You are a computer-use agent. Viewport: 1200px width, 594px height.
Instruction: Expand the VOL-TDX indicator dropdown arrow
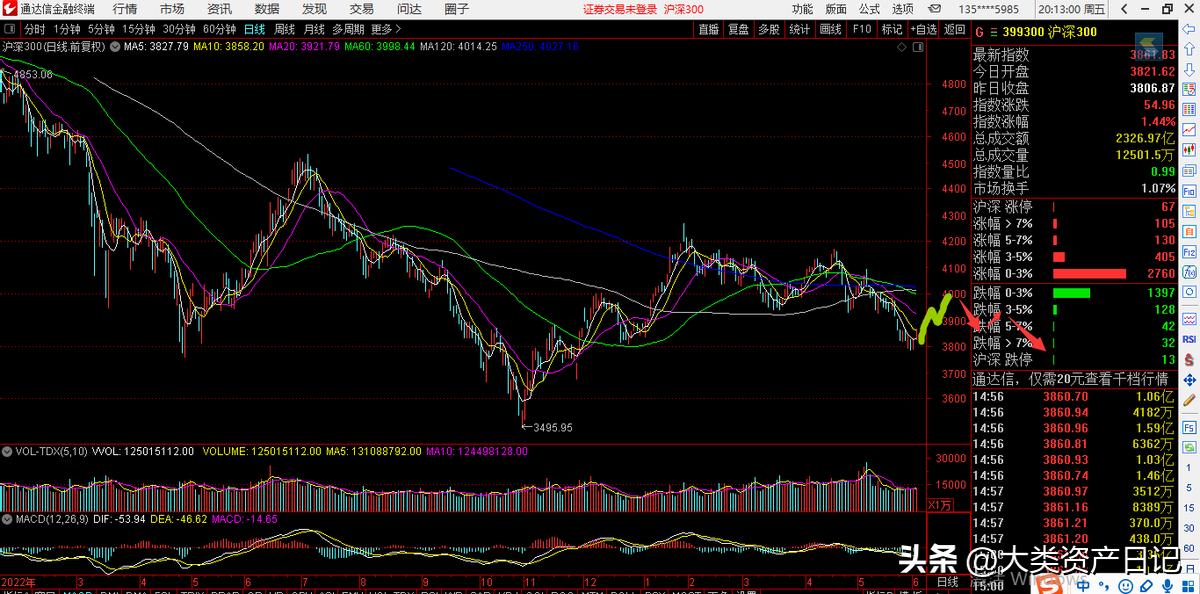click(7, 451)
